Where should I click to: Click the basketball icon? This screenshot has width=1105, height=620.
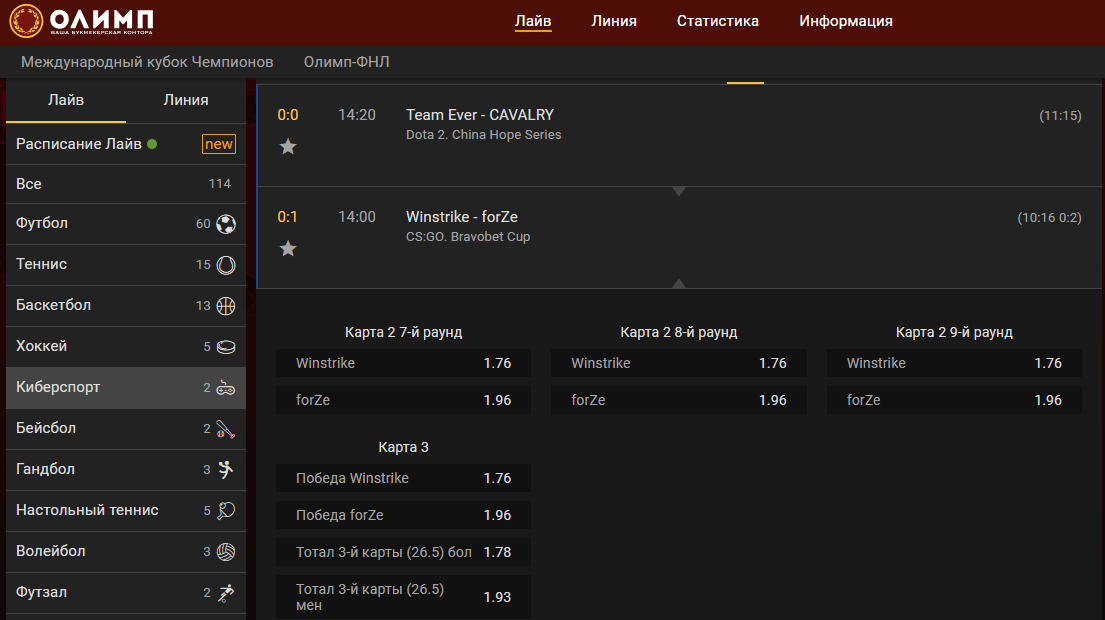226,306
